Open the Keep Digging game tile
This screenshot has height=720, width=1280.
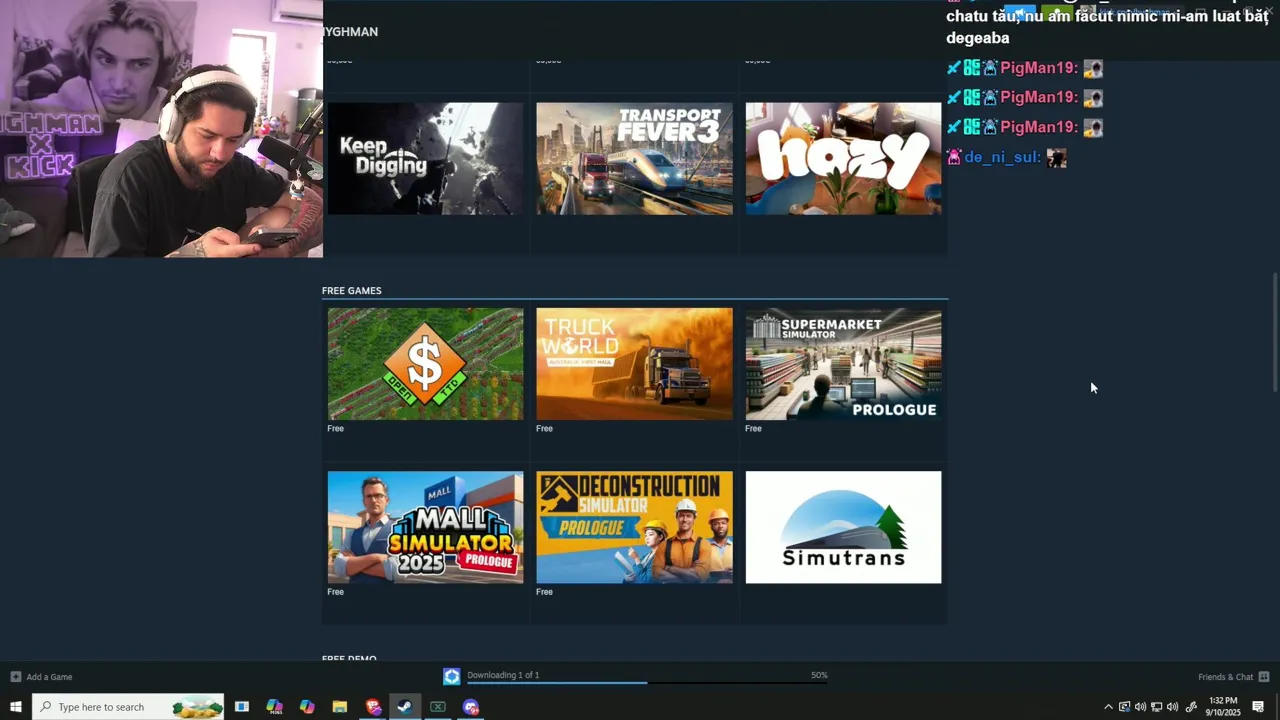[425, 158]
